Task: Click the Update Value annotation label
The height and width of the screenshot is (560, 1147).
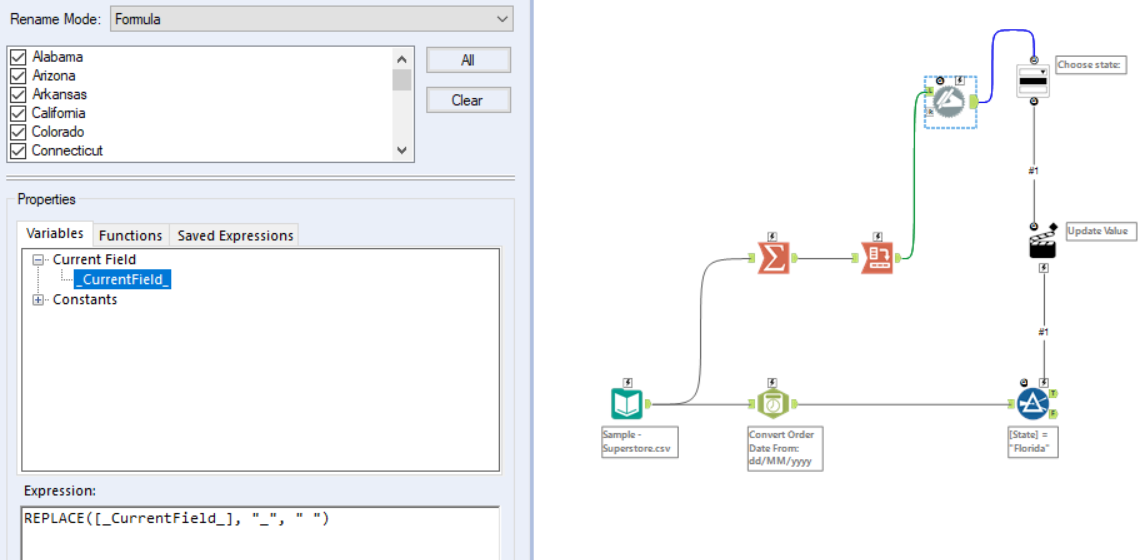Action: (x=1102, y=231)
